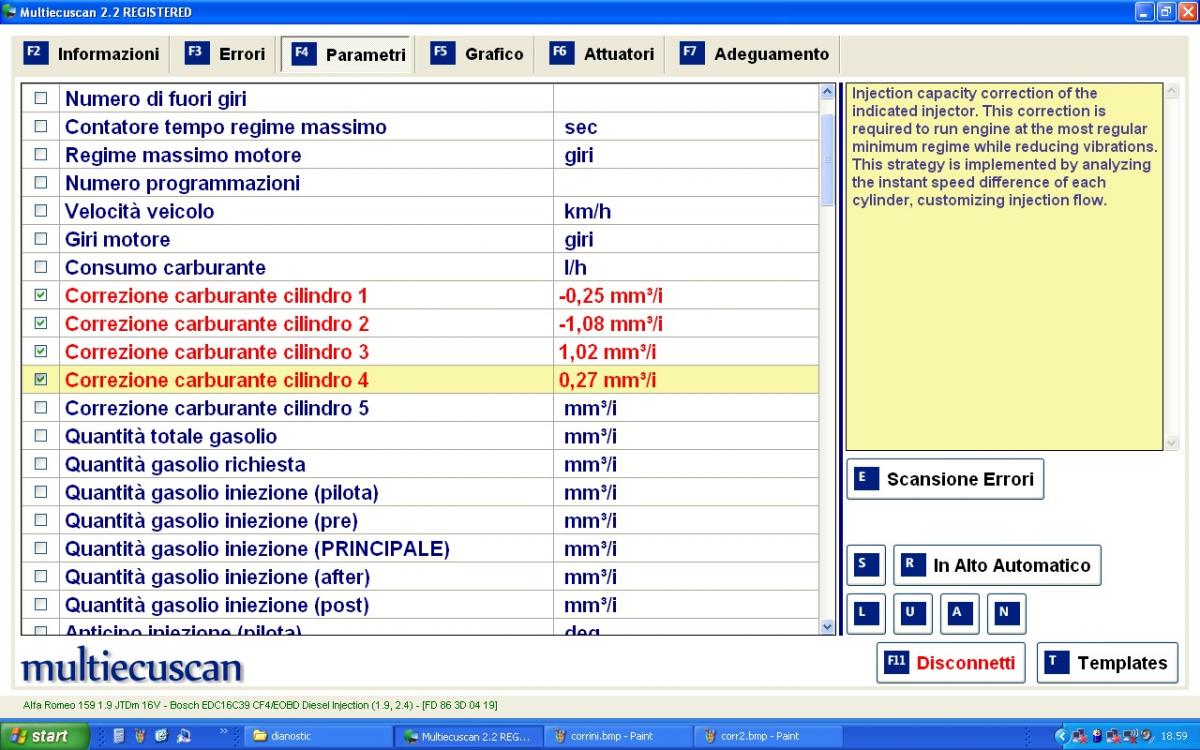
Task: Enable the Velocità veicolo checkbox
Action: pyautogui.click(x=41, y=211)
